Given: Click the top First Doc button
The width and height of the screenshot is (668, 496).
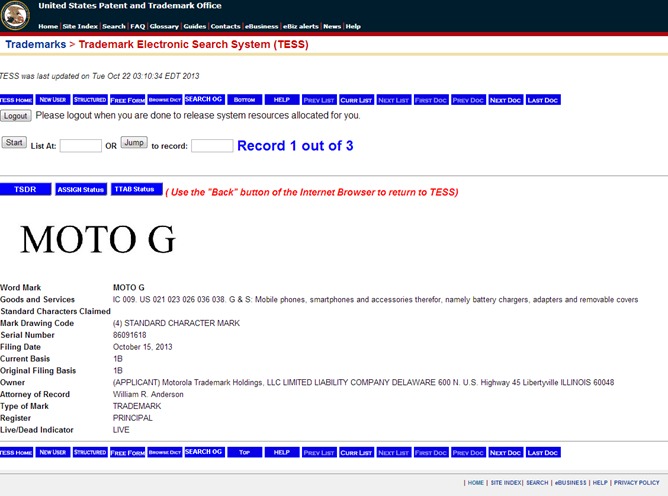Looking at the screenshot, I should click(431, 100).
